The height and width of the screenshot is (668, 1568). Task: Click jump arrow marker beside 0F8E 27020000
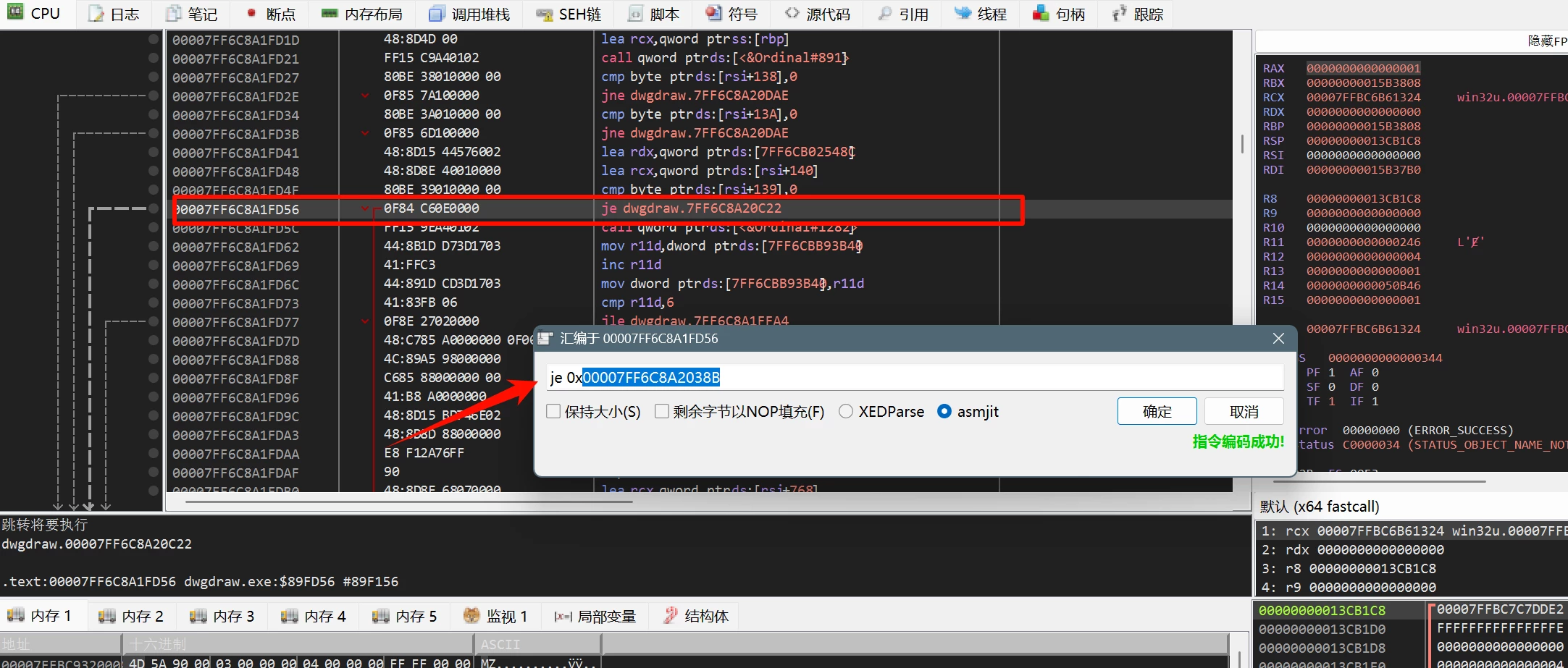365,321
